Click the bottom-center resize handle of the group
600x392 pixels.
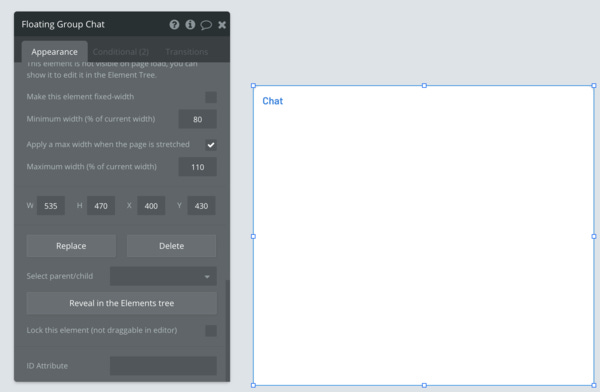(424, 385)
